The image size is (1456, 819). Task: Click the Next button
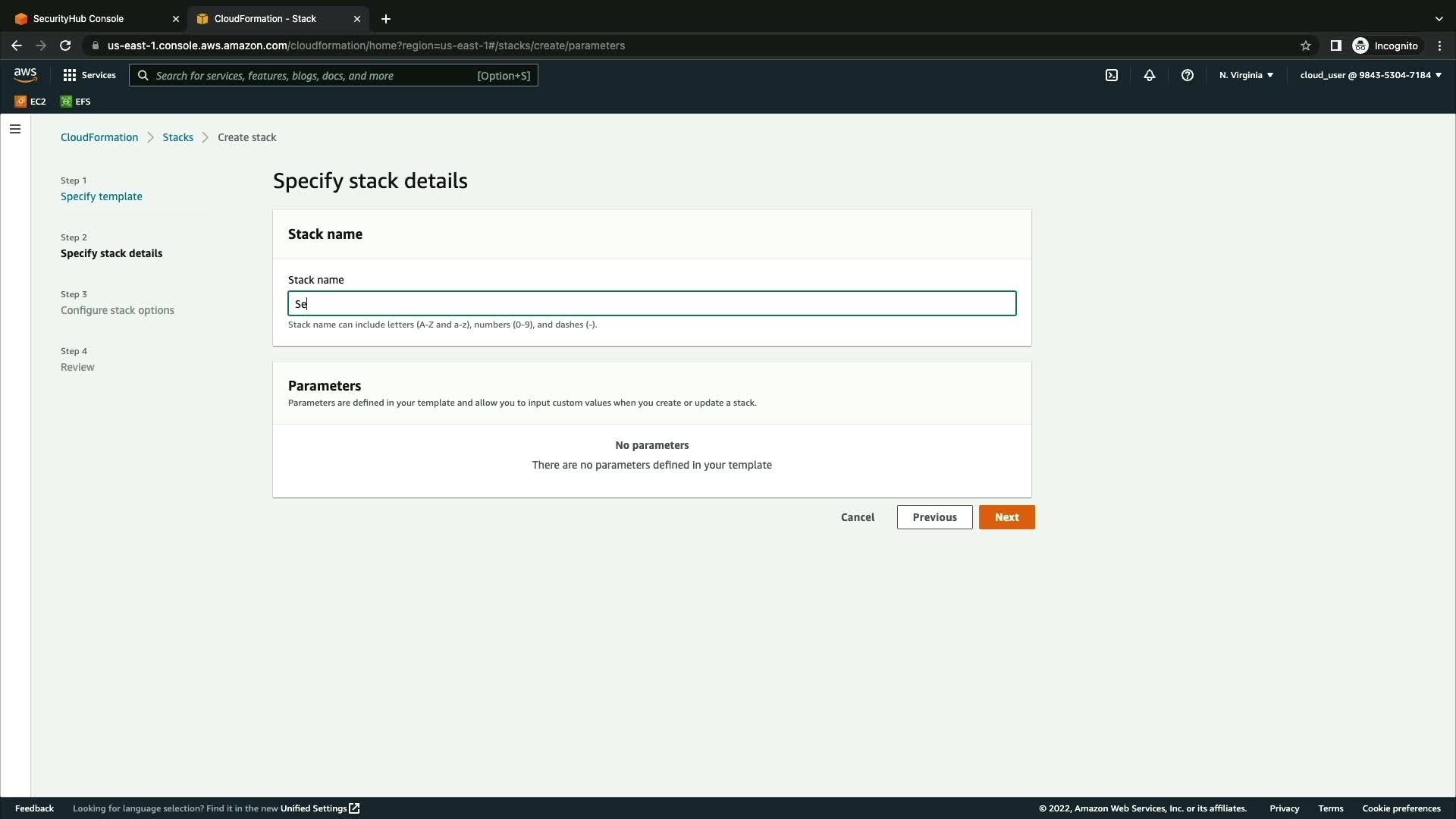click(1006, 517)
